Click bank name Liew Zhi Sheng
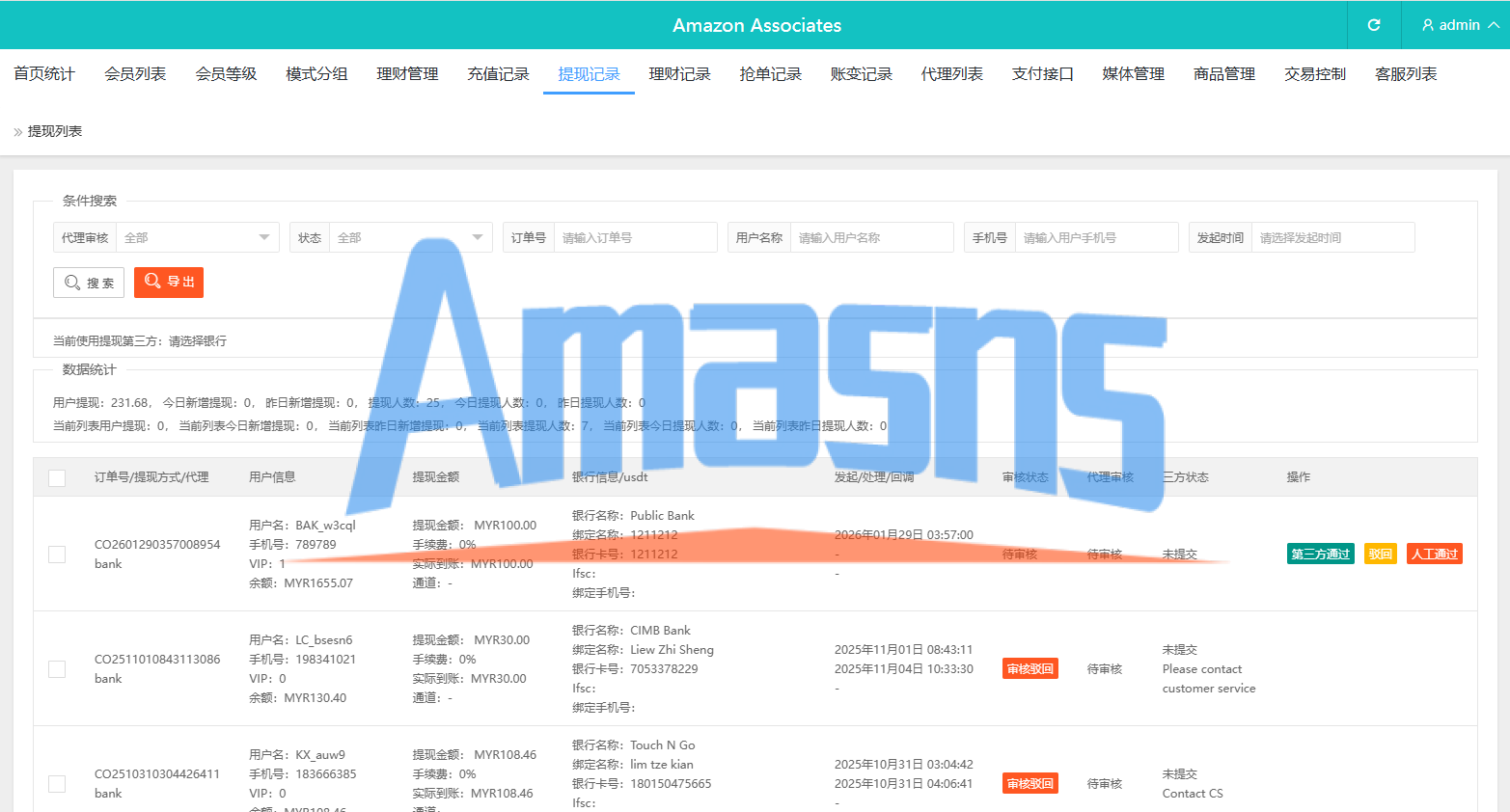Viewport: 1510px width, 812px height. [x=672, y=650]
